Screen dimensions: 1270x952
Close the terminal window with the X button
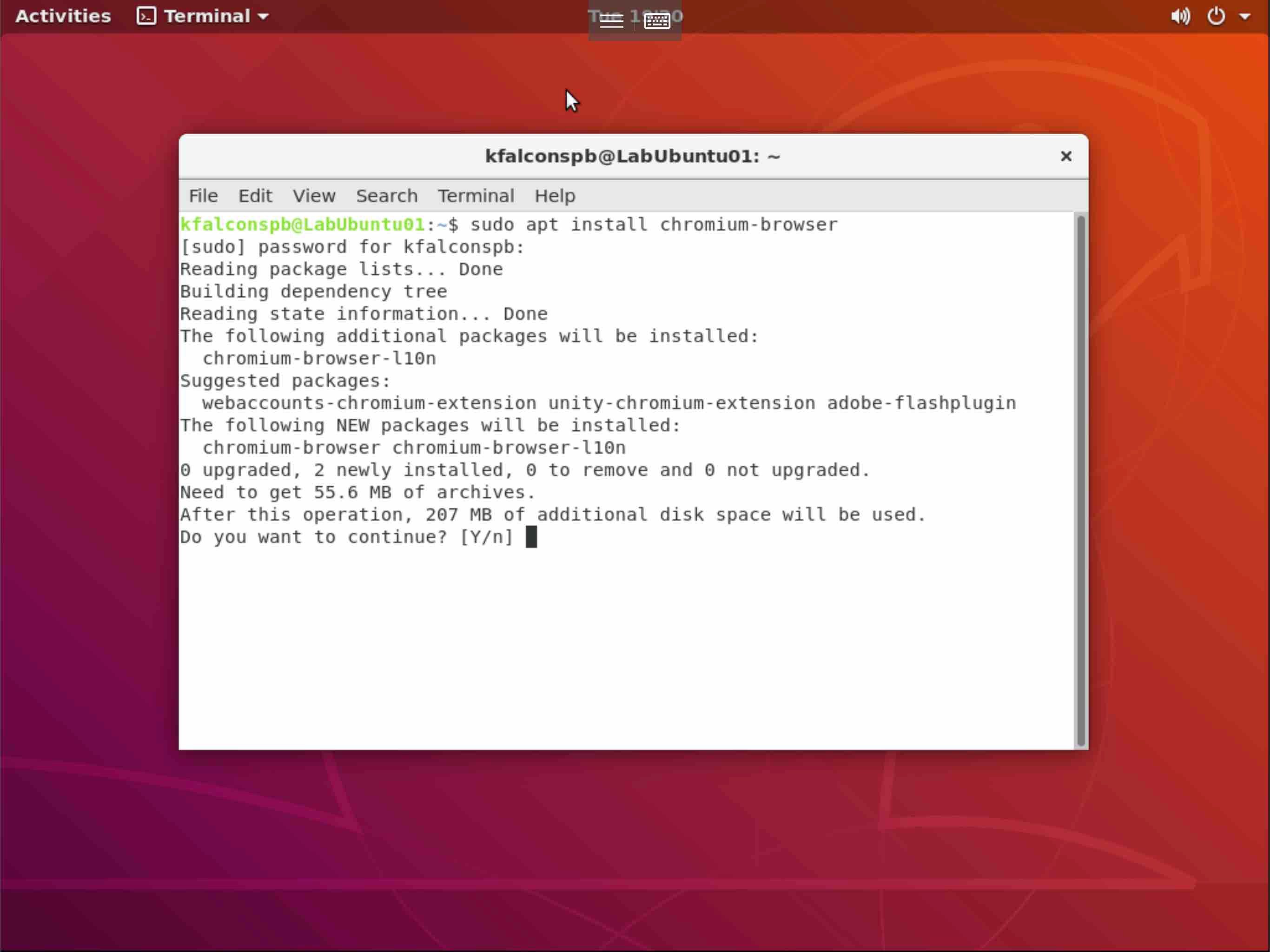point(1065,156)
